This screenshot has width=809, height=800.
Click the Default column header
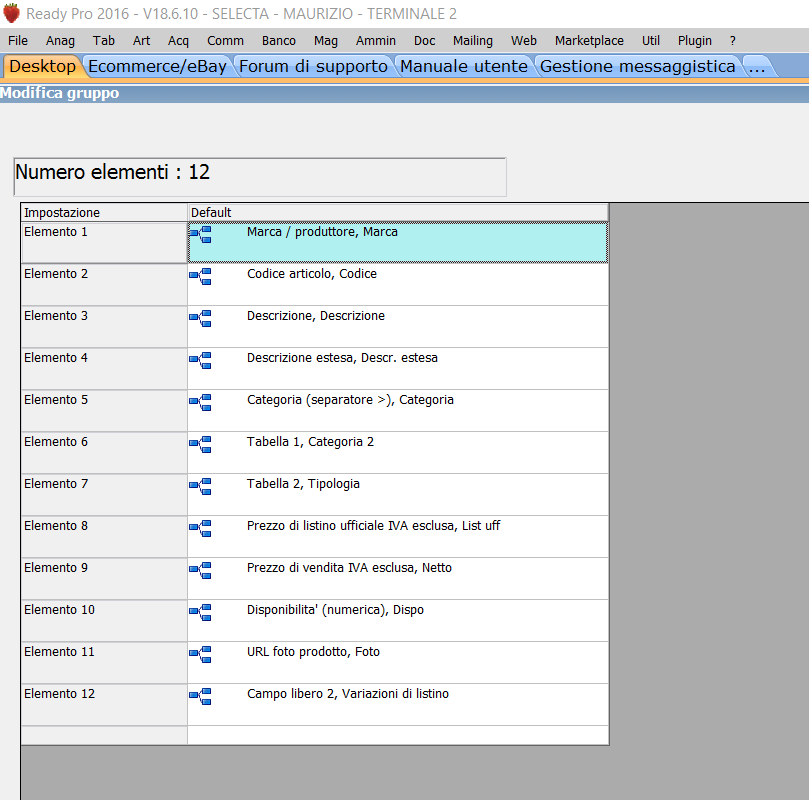pyautogui.click(x=398, y=213)
